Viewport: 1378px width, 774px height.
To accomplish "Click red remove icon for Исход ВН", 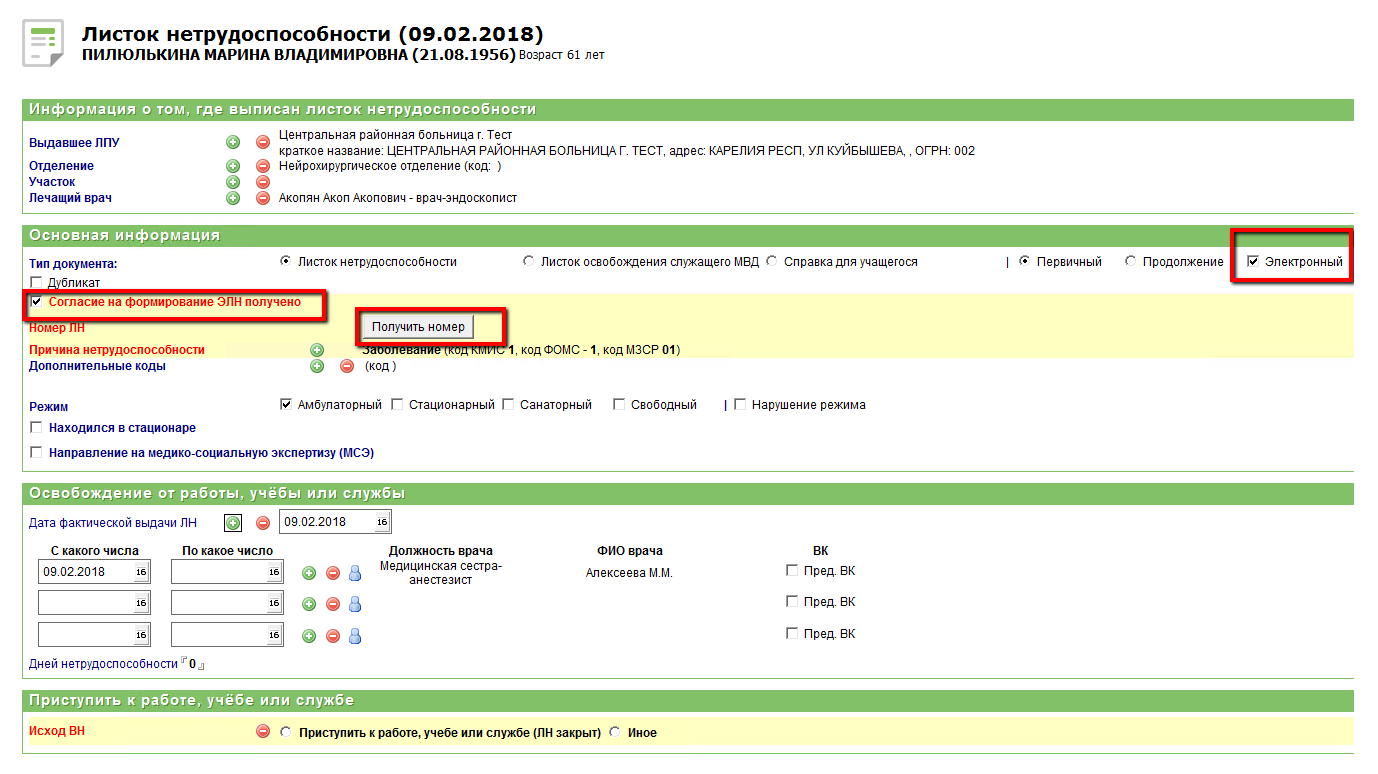I will click(x=263, y=732).
